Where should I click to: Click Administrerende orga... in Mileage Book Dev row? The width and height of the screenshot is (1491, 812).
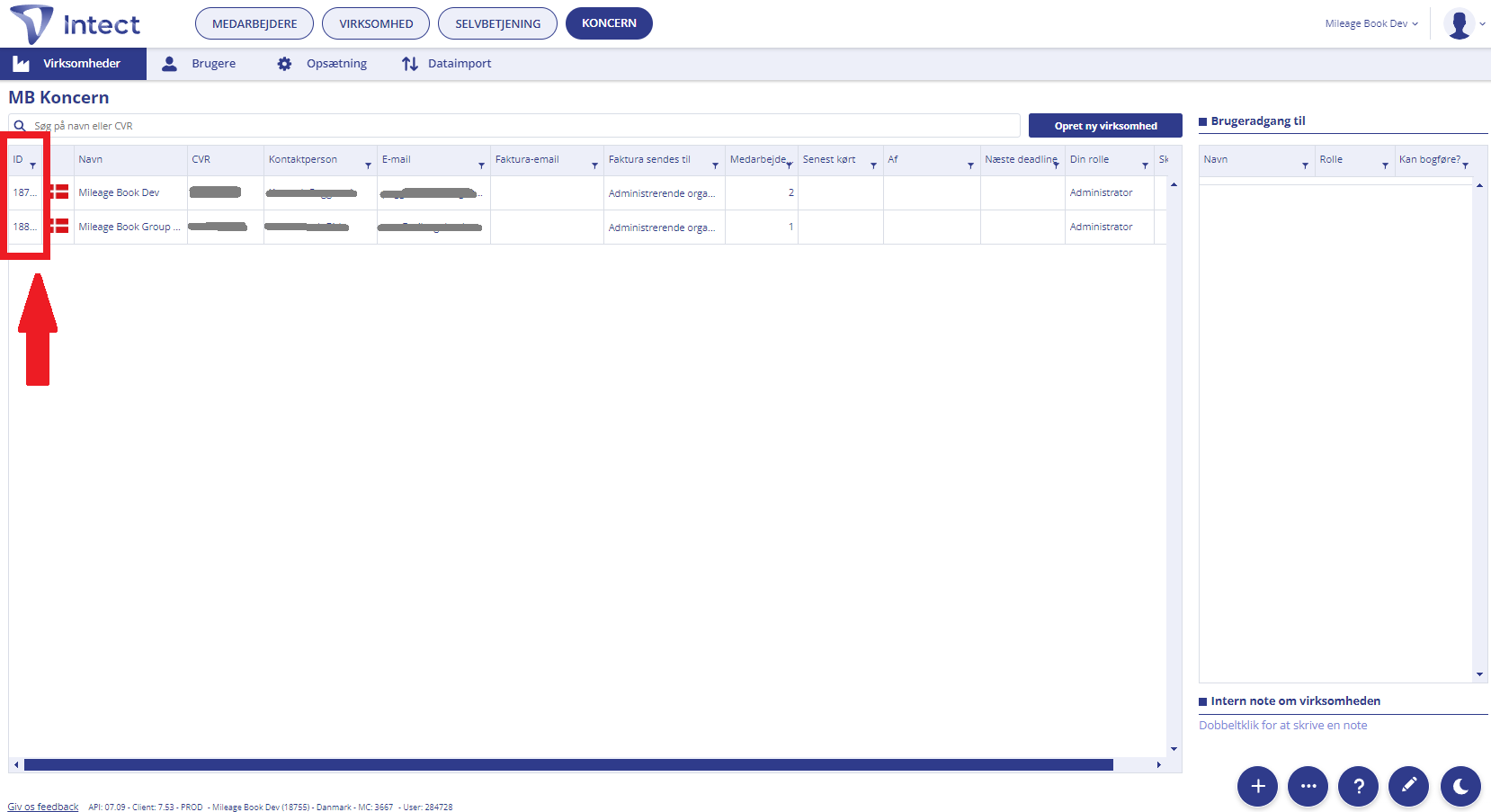[662, 193]
